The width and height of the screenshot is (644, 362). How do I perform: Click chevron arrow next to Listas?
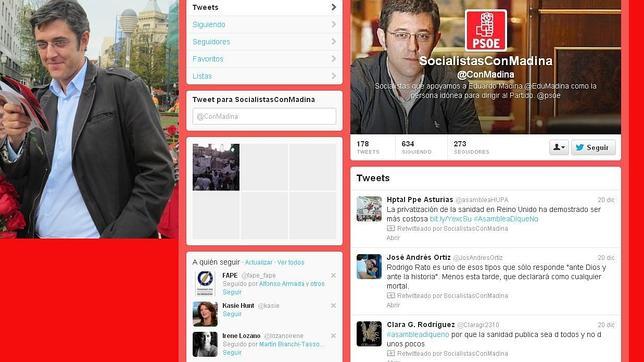(x=334, y=76)
